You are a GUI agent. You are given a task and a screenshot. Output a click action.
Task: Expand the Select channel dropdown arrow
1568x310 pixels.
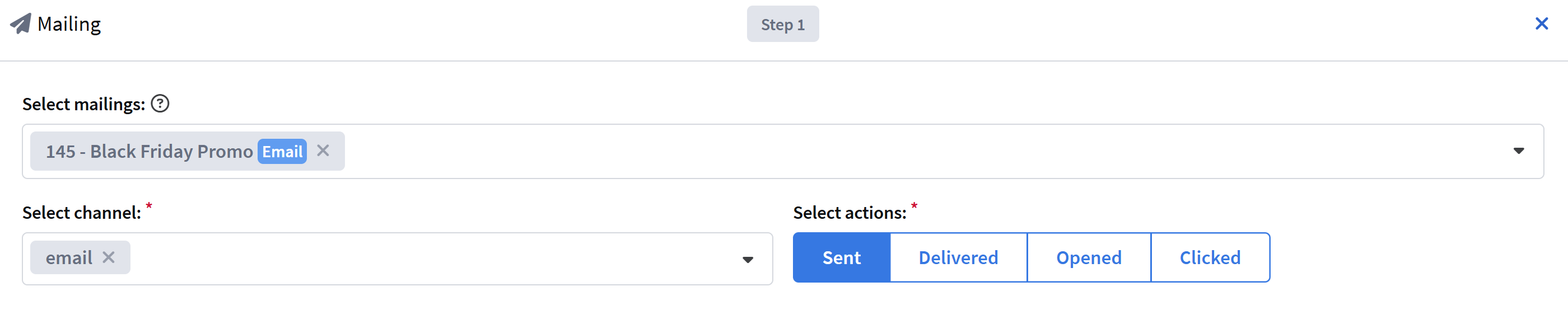[748, 260]
